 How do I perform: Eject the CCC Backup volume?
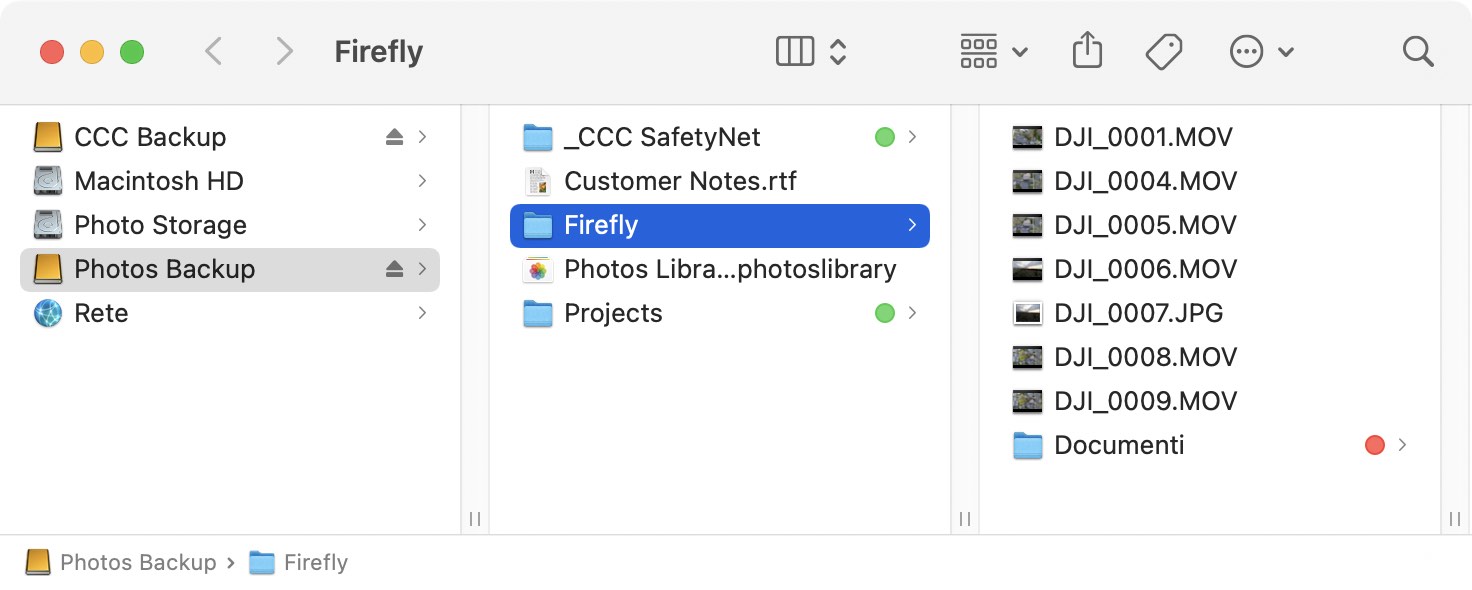pyautogui.click(x=394, y=137)
